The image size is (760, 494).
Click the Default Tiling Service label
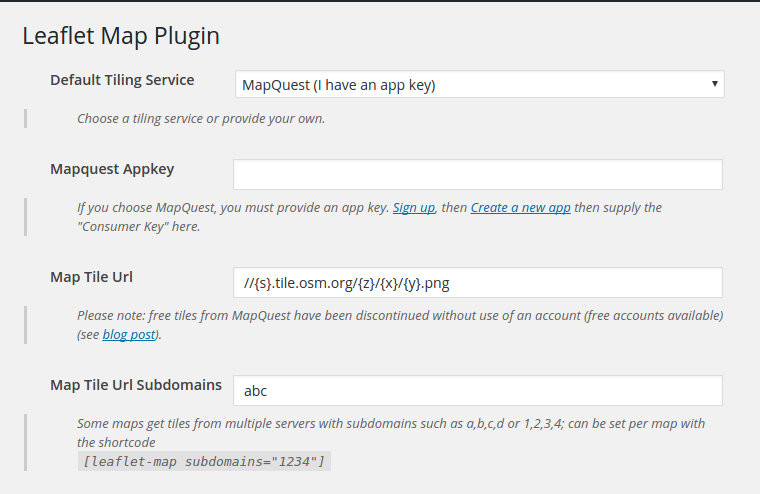[x=122, y=80]
